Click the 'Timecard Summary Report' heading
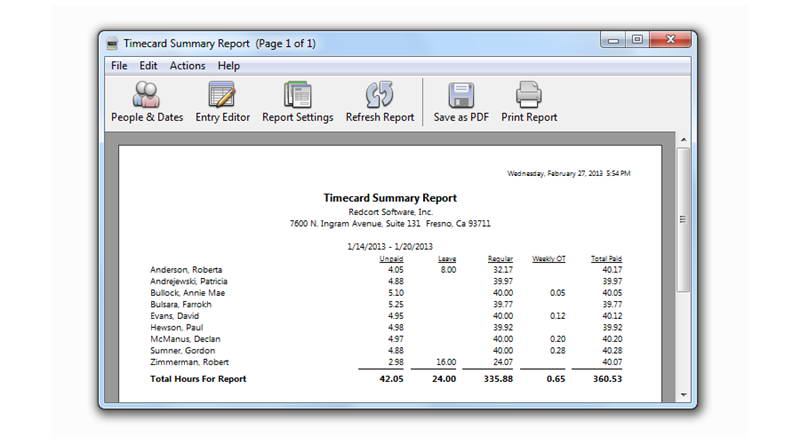This screenshot has width=800, height=444. point(390,198)
